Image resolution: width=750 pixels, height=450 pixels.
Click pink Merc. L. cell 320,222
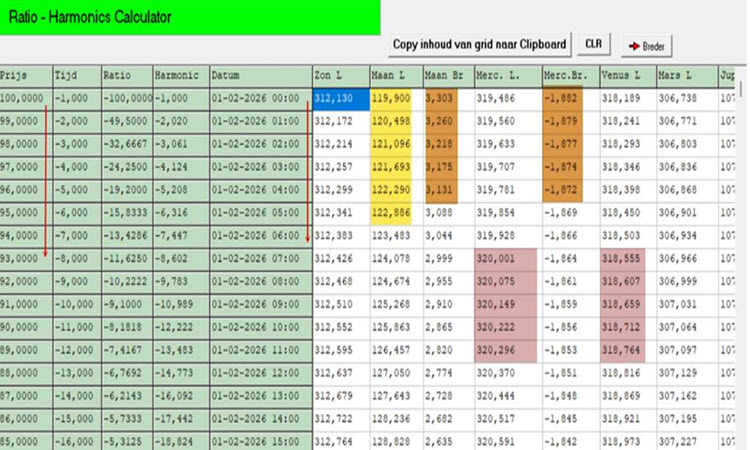508,328
